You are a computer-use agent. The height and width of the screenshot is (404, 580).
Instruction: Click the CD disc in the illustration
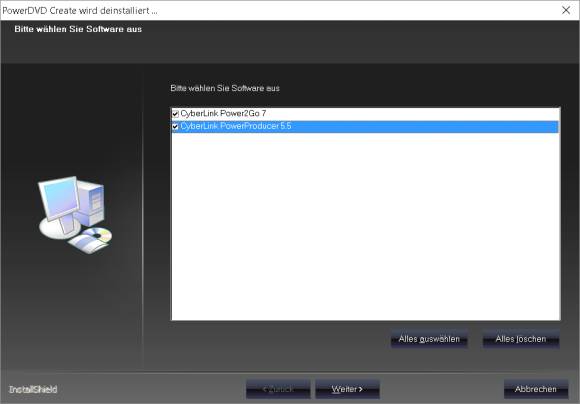click(x=97, y=234)
